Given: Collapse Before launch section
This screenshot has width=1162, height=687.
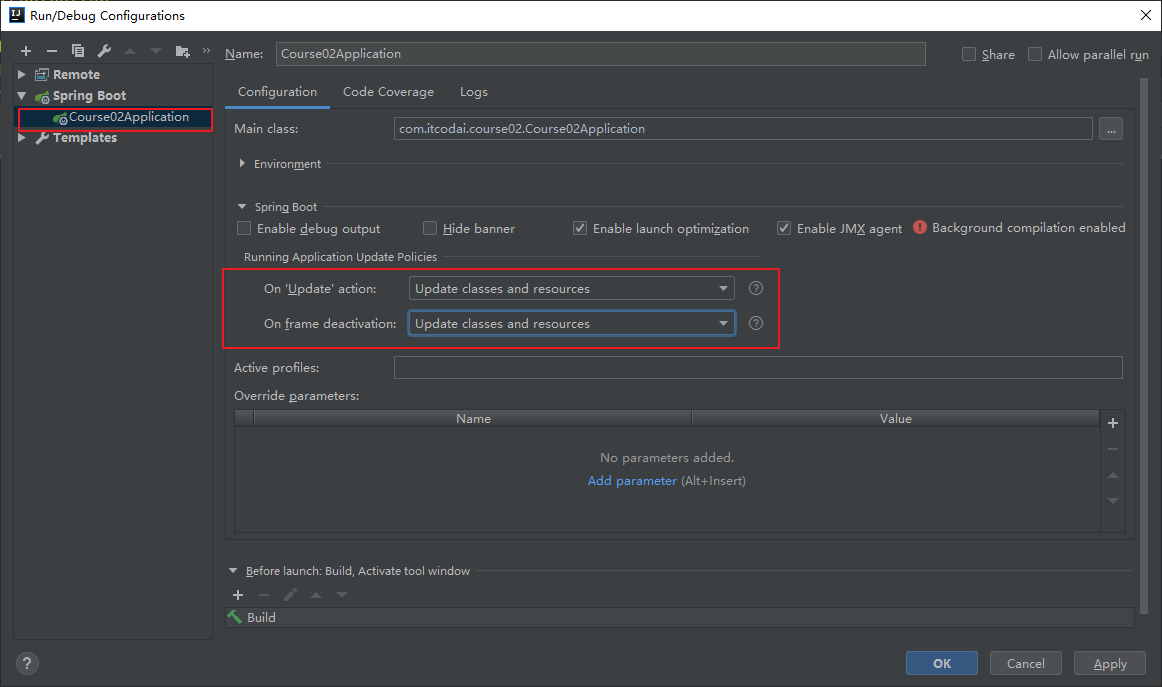Looking at the screenshot, I should 233,571.
